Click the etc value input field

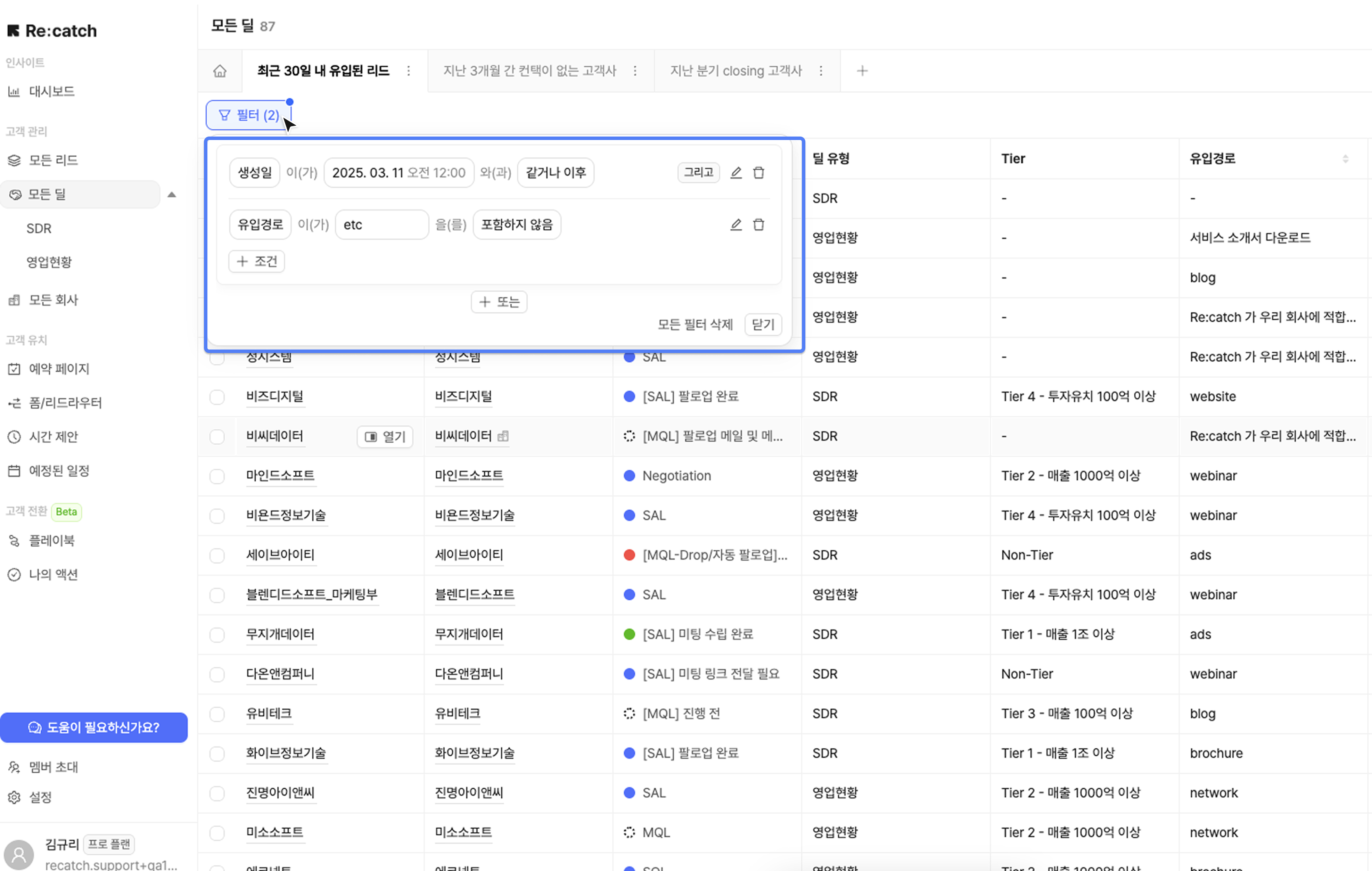tap(381, 224)
